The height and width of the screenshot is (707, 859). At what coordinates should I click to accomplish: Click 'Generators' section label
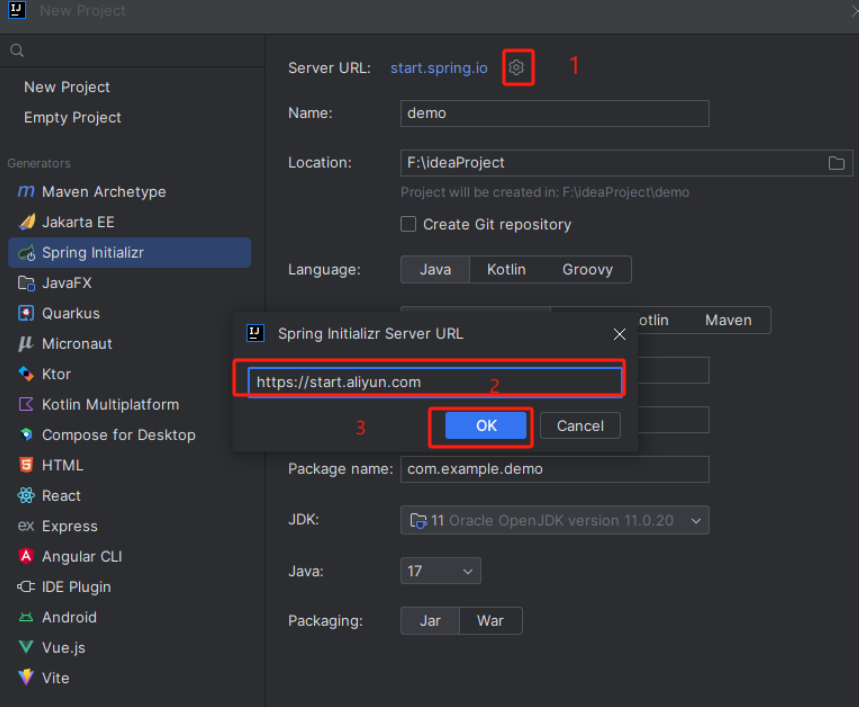tap(39, 163)
